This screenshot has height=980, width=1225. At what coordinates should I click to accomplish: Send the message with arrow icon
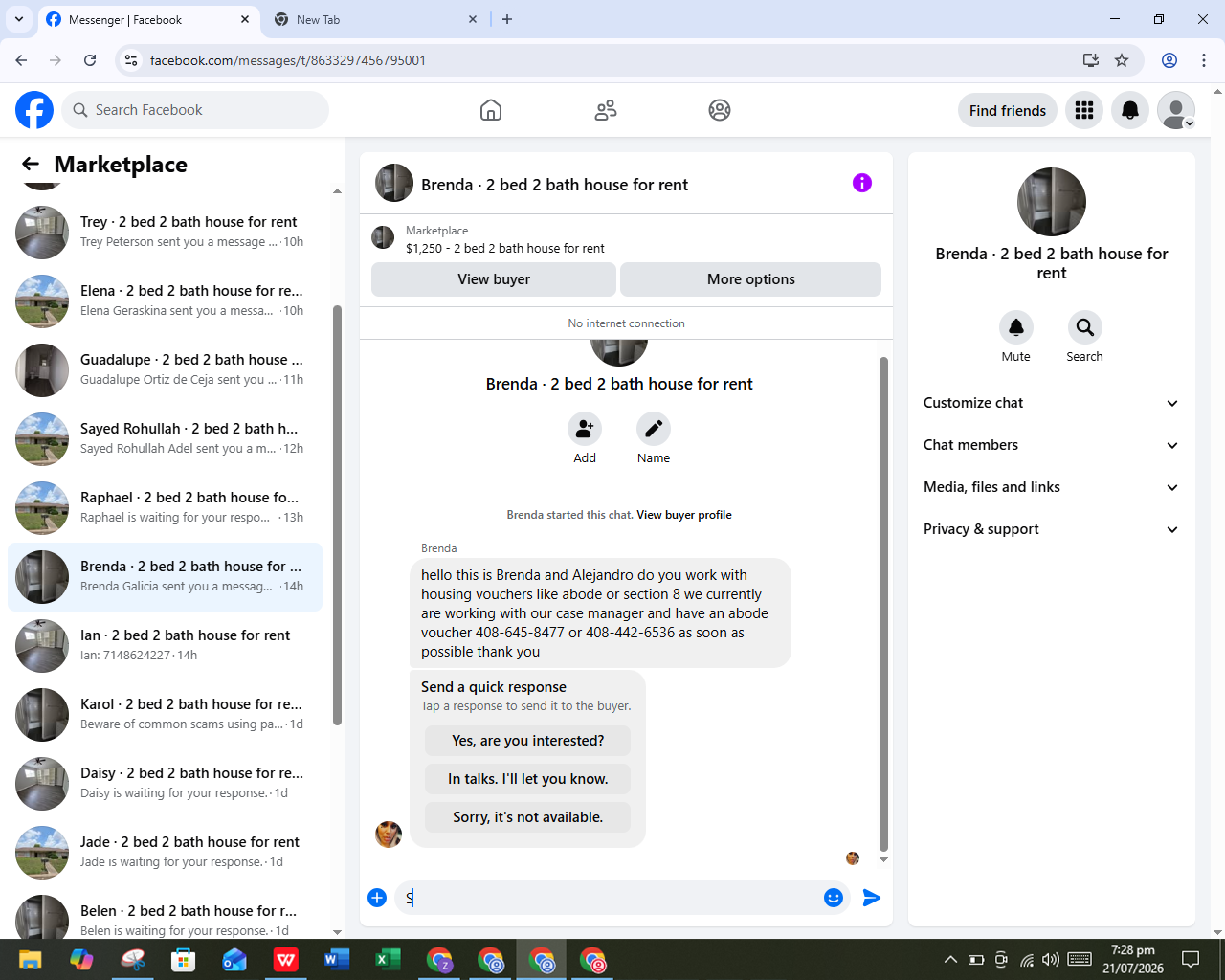pos(872,898)
